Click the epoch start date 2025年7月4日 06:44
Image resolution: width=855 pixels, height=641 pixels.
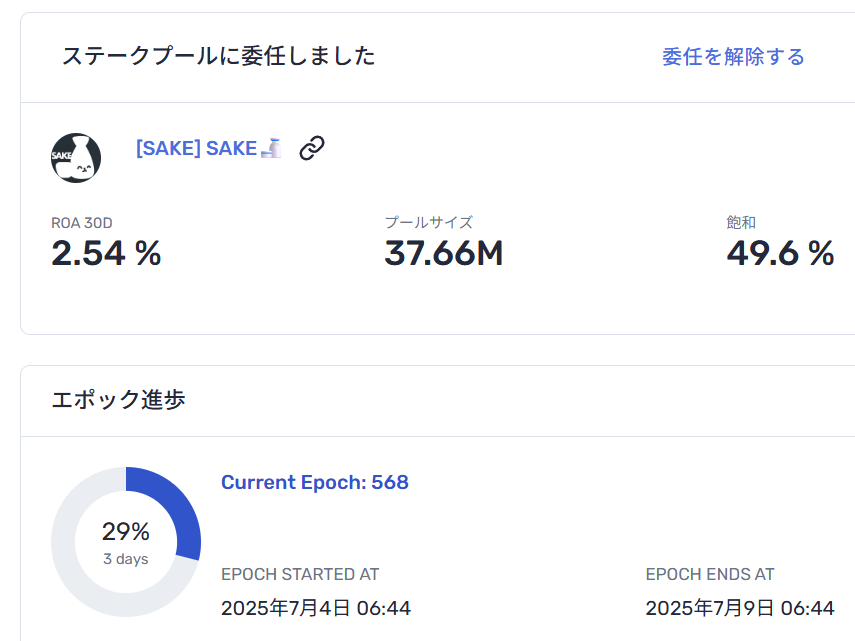pyautogui.click(x=316, y=608)
